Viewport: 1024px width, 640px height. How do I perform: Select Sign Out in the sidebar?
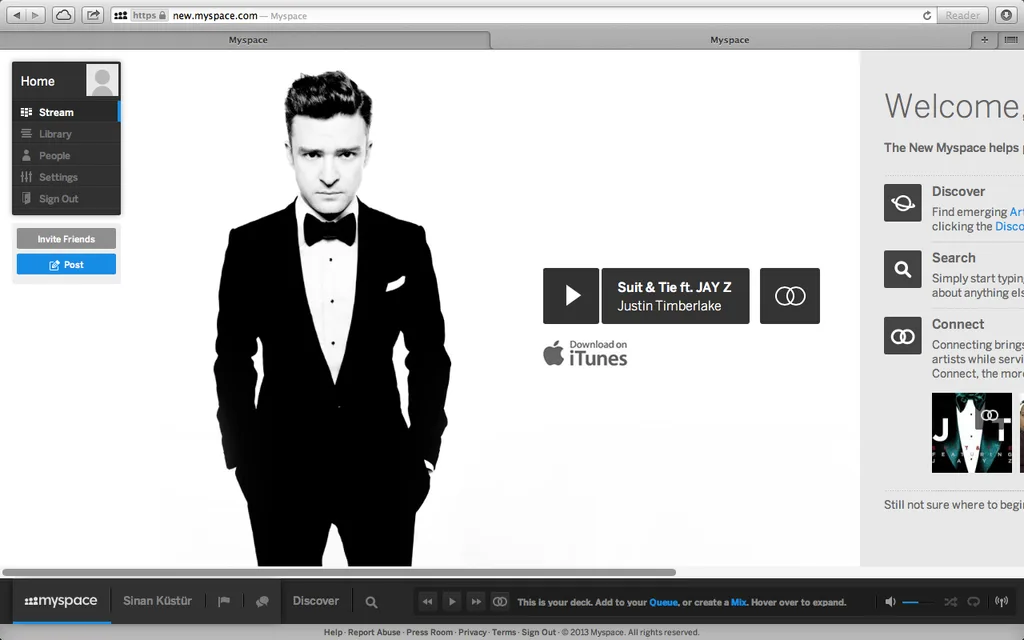coord(66,199)
